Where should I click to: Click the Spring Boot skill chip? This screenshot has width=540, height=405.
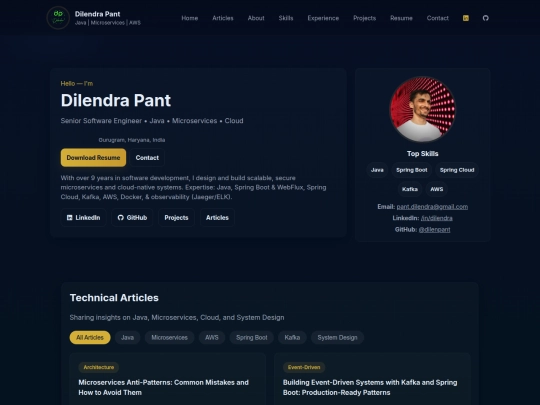pyautogui.click(x=412, y=170)
